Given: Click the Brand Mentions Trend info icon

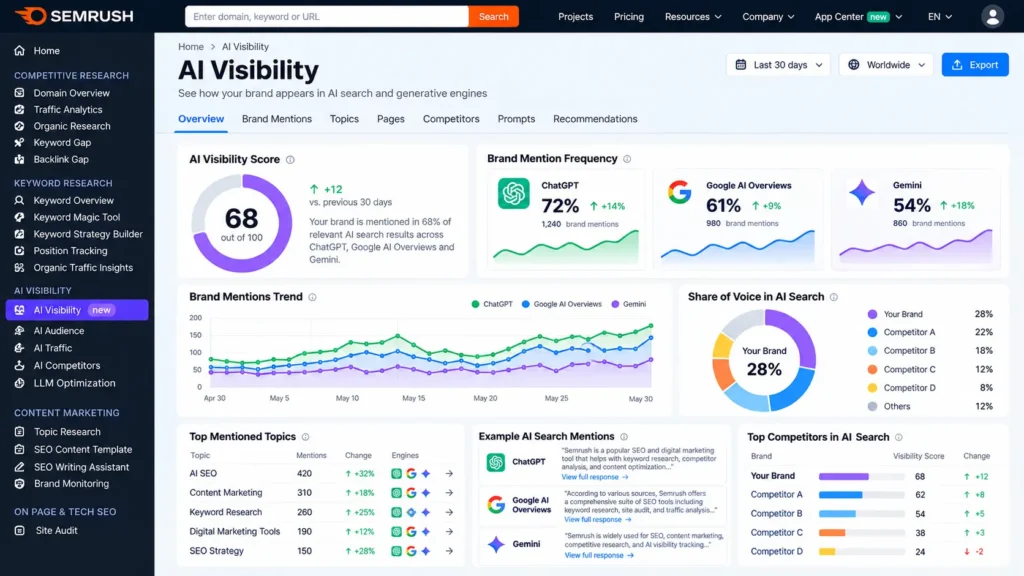Looking at the screenshot, I should 312,297.
